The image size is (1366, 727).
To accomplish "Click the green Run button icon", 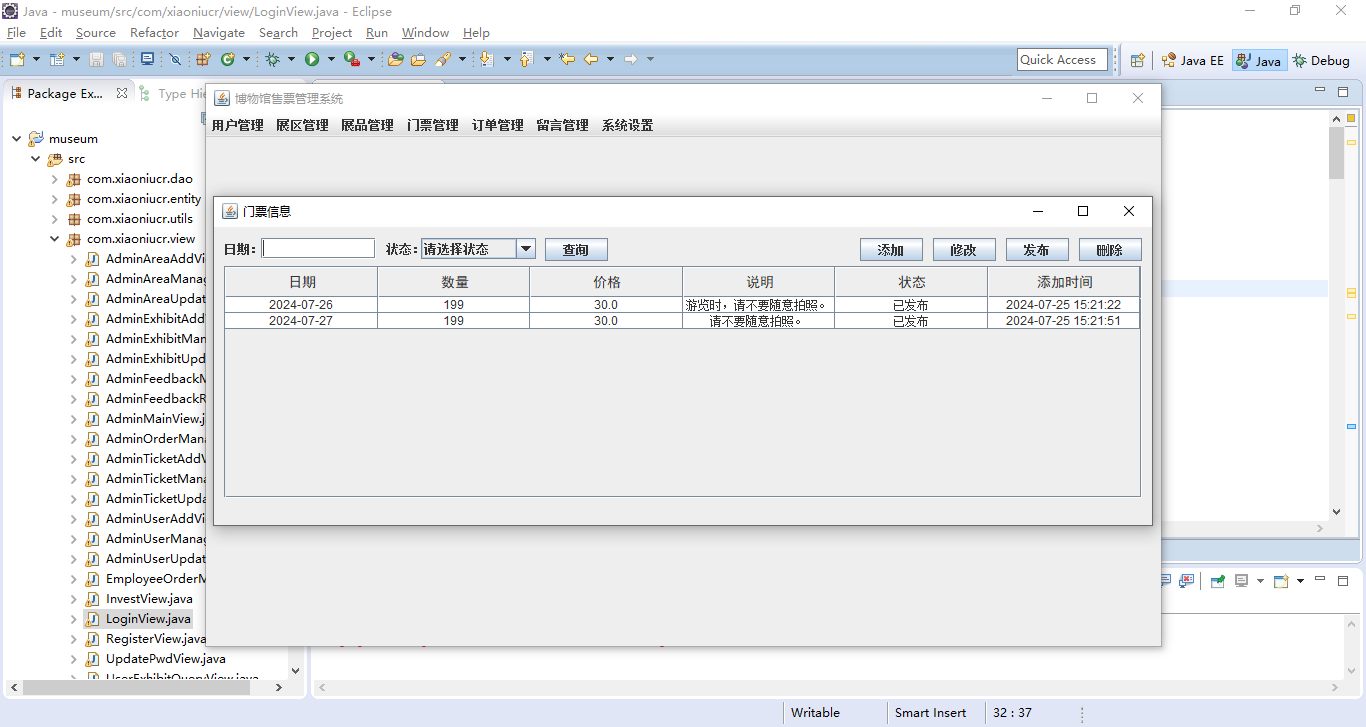I will pos(312,60).
